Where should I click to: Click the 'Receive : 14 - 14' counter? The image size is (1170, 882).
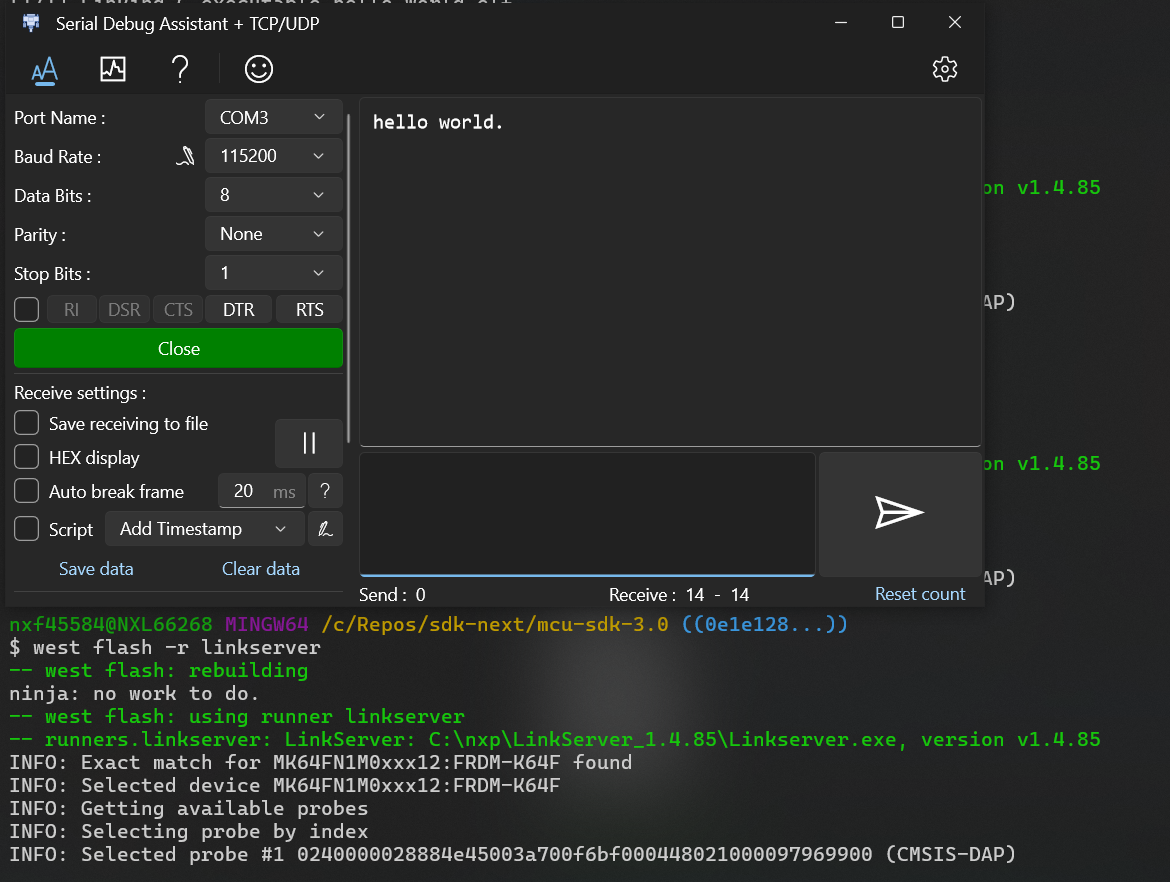(x=679, y=595)
